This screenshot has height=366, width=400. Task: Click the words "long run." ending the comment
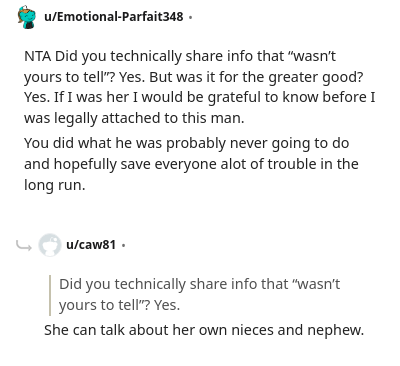tap(55, 185)
